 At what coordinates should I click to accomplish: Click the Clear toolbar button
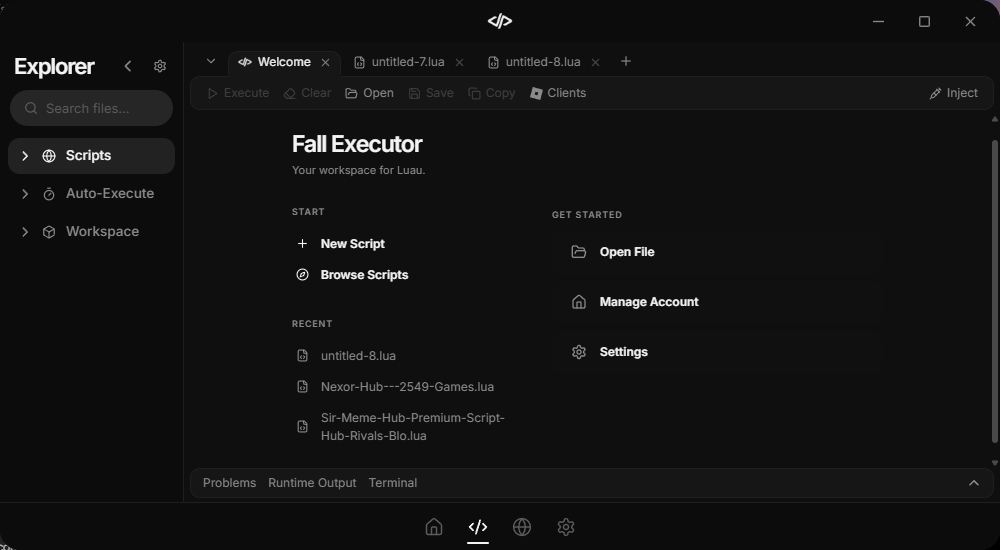[307, 93]
